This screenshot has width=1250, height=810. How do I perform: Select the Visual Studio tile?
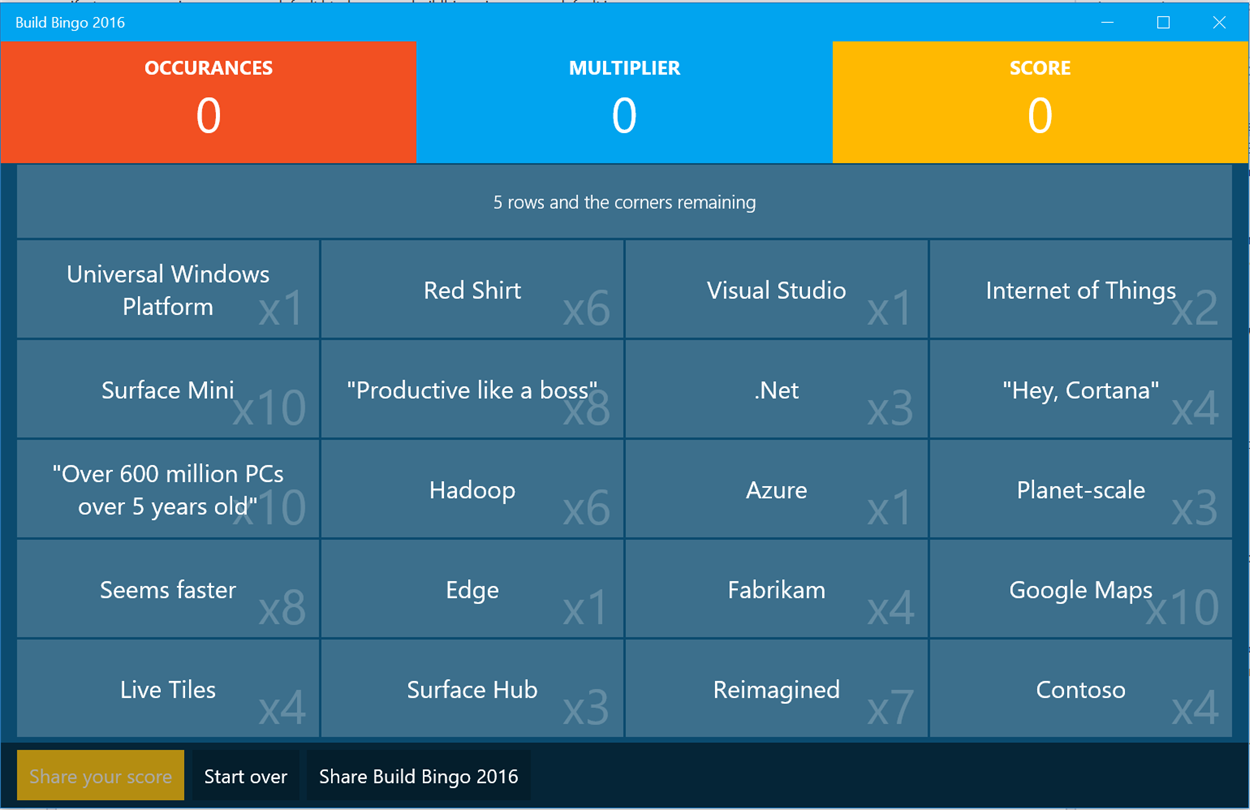(776, 290)
